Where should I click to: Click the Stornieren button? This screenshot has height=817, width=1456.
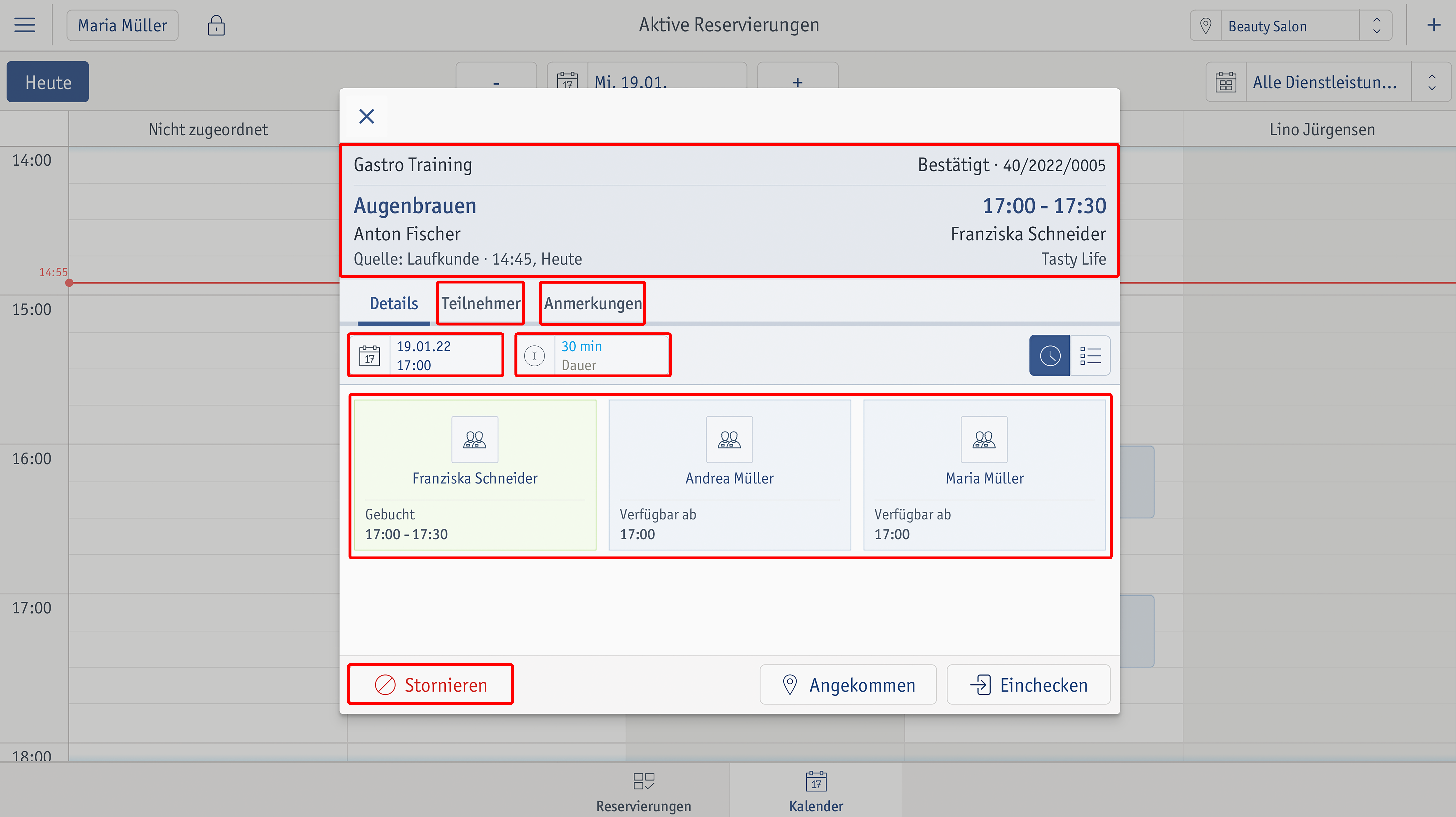pos(431,685)
